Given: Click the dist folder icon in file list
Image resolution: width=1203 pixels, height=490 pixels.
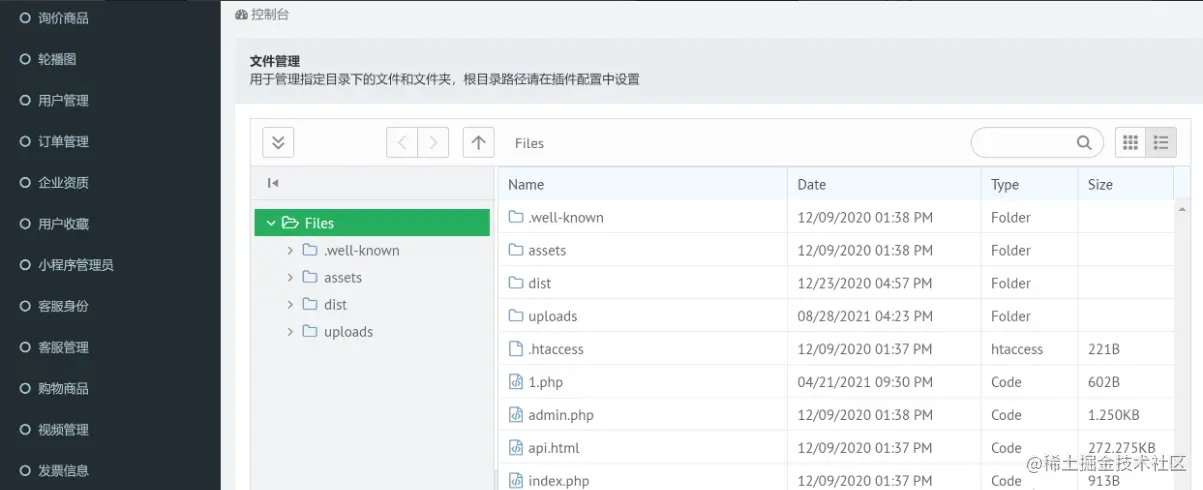Looking at the screenshot, I should 516,283.
